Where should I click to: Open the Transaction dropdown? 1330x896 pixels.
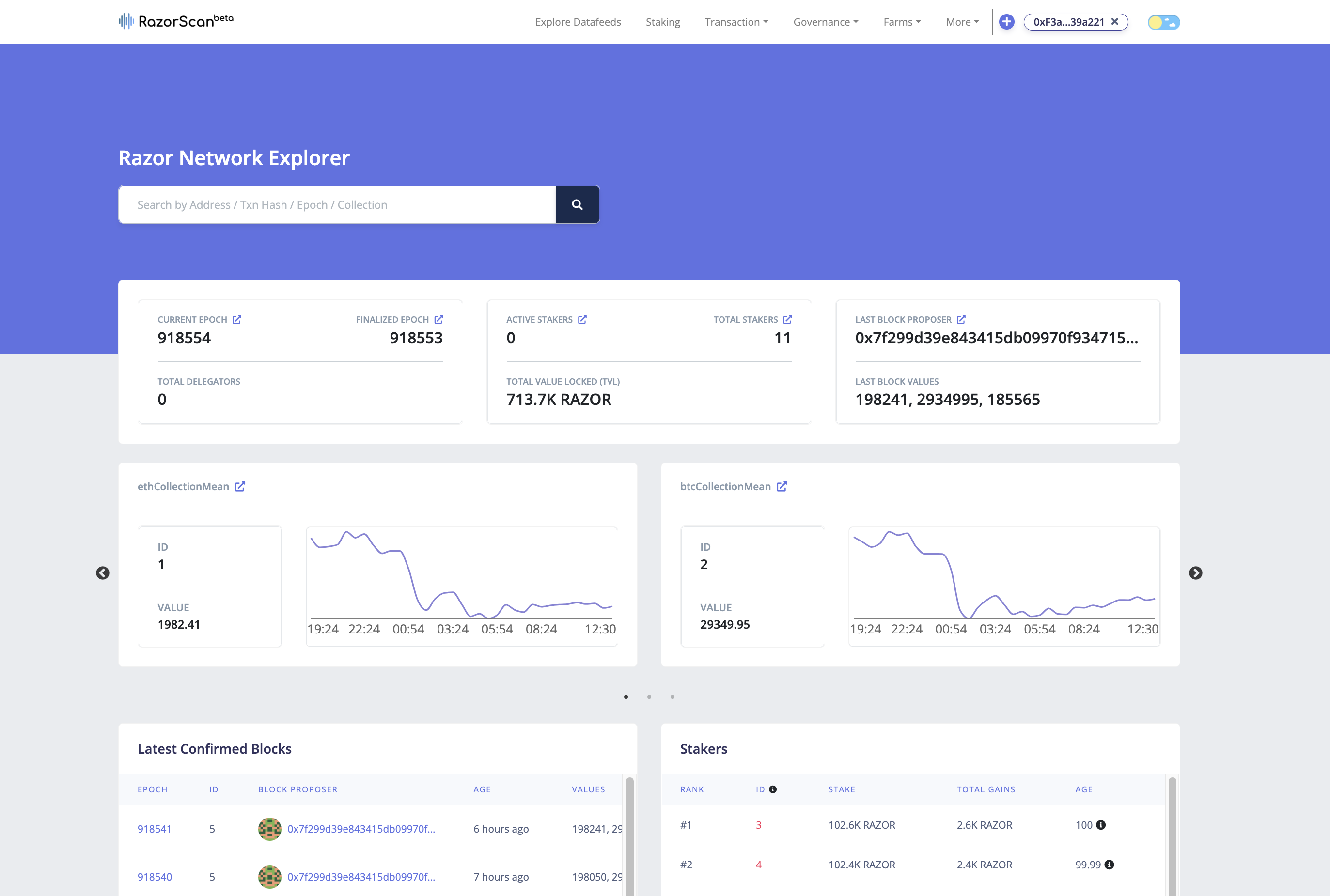pyautogui.click(x=736, y=22)
